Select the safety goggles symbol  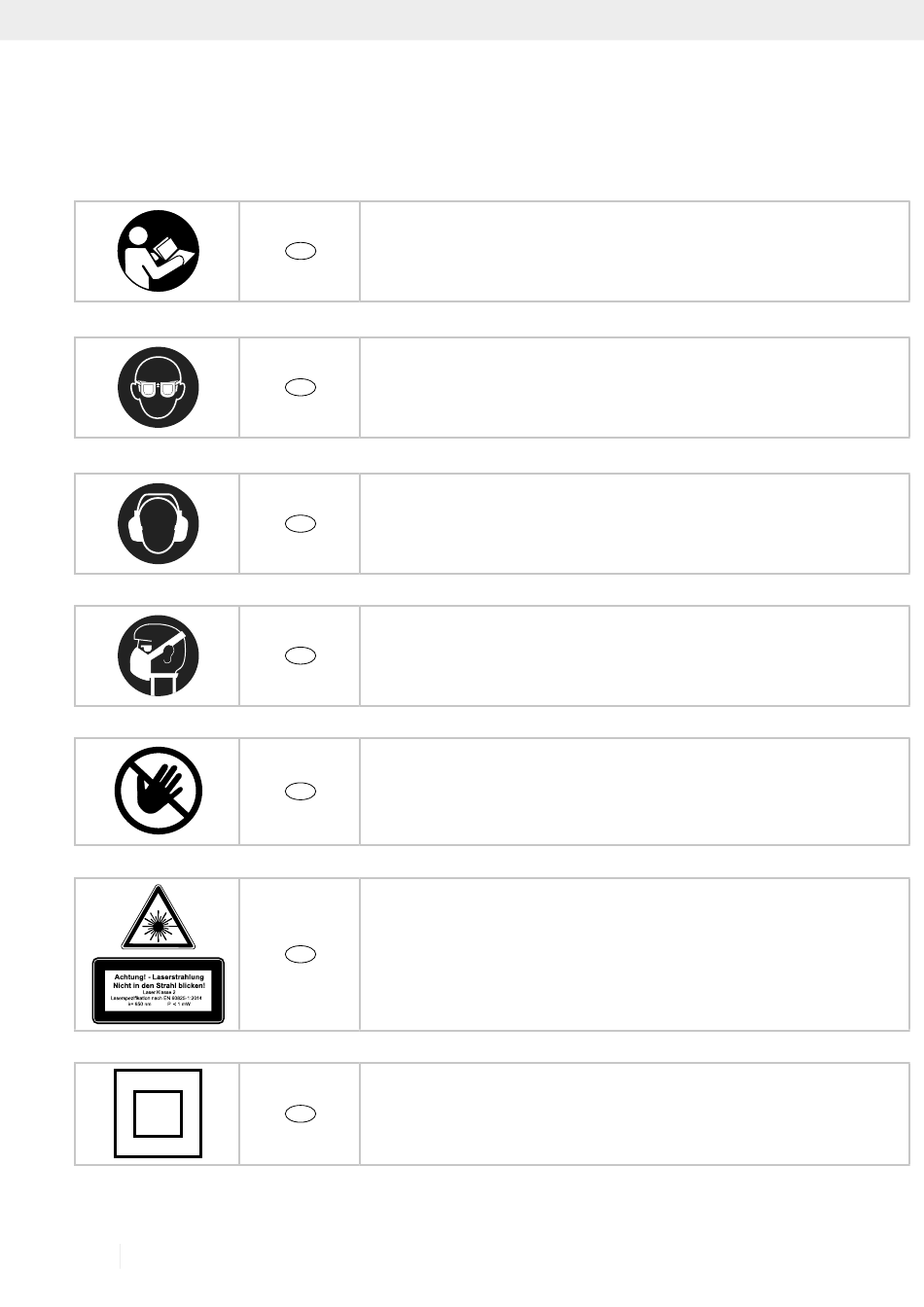point(159,387)
